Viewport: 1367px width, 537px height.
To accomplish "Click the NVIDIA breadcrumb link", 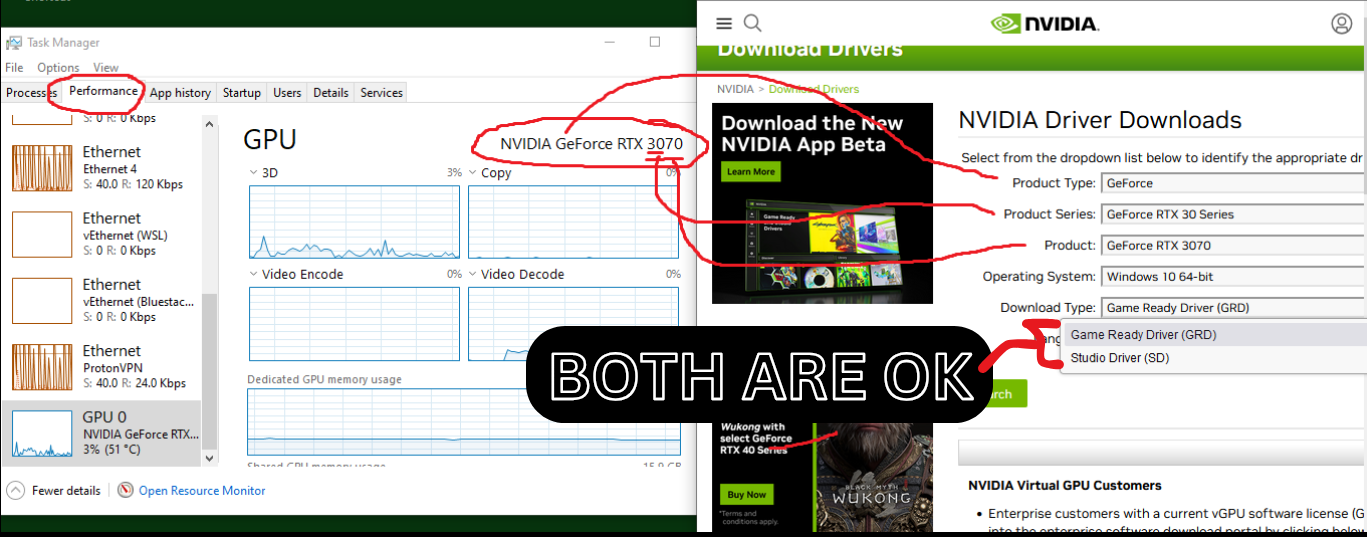I will pyautogui.click(x=735, y=89).
